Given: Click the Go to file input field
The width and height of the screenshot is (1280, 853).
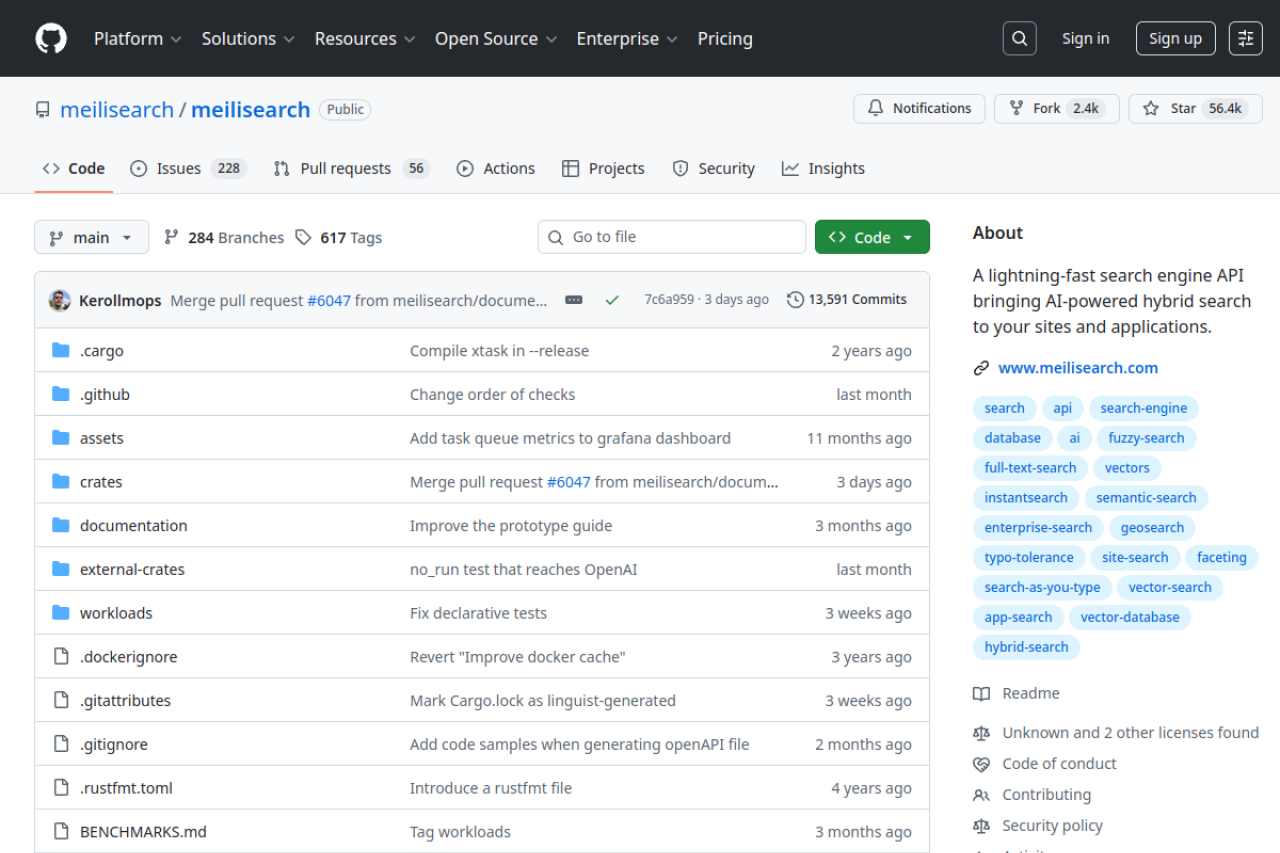Looking at the screenshot, I should 671,237.
